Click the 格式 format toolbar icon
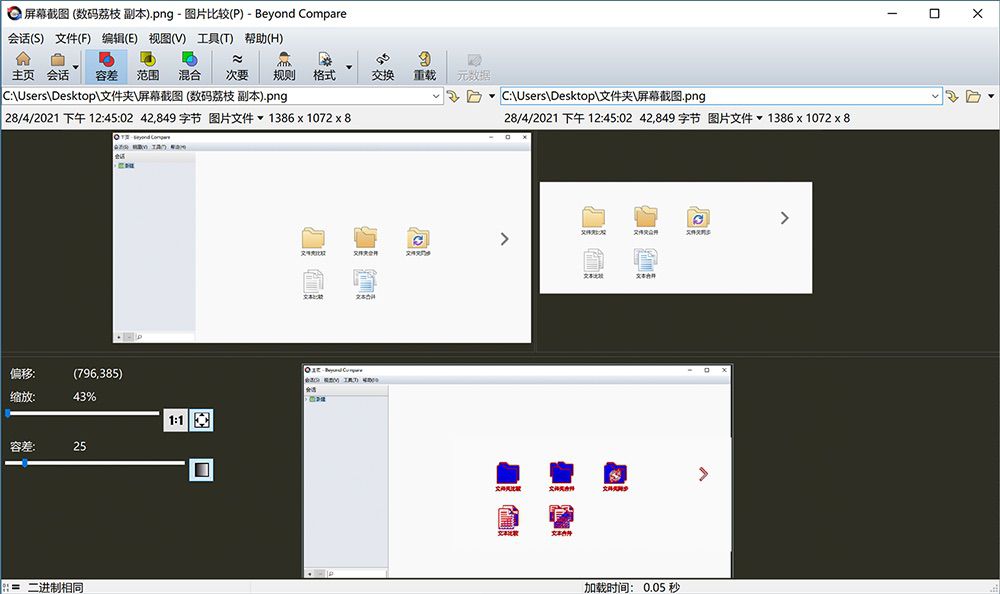This screenshot has width=1000, height=594. pyautogui.click(x=324, y=66)
